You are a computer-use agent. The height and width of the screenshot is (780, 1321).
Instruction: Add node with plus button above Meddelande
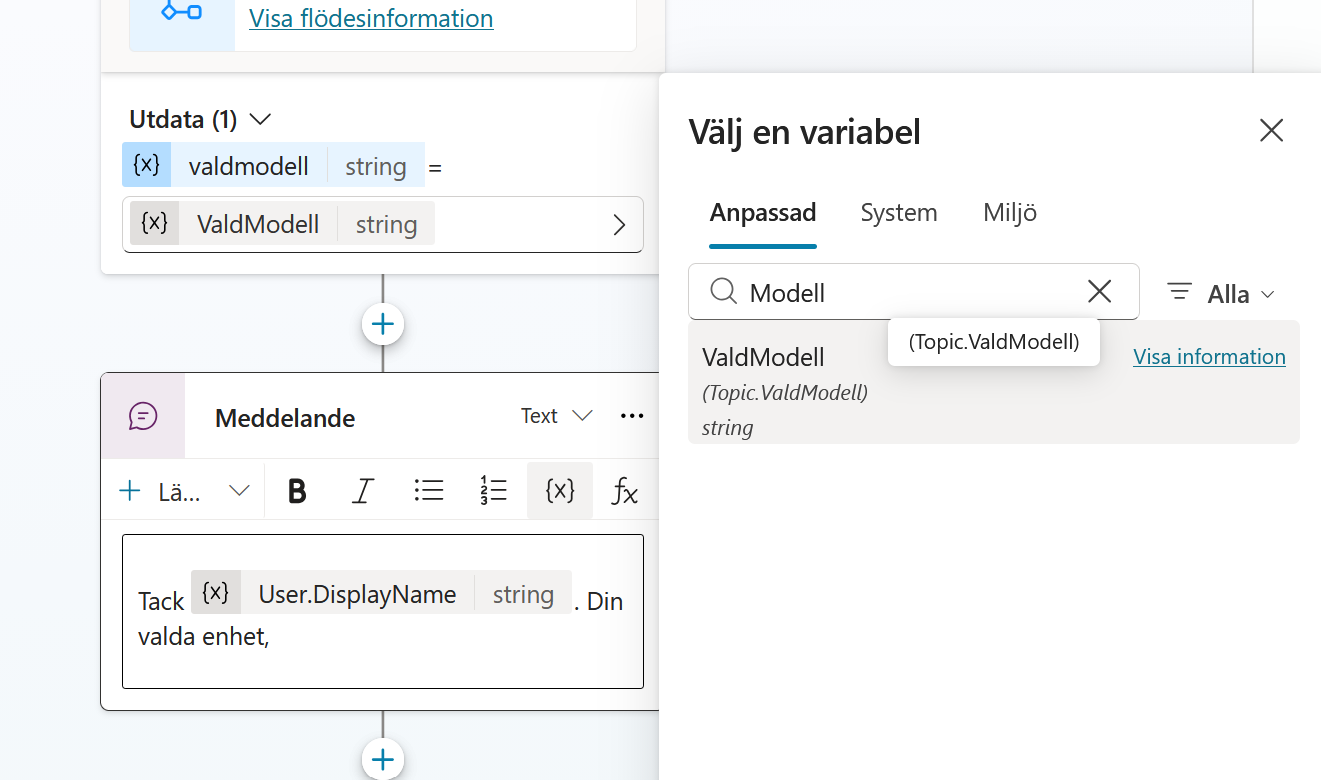(x=383, y=324)
